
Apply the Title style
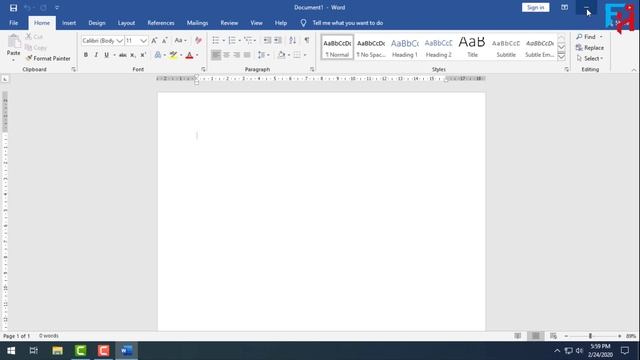click(472, 47)
